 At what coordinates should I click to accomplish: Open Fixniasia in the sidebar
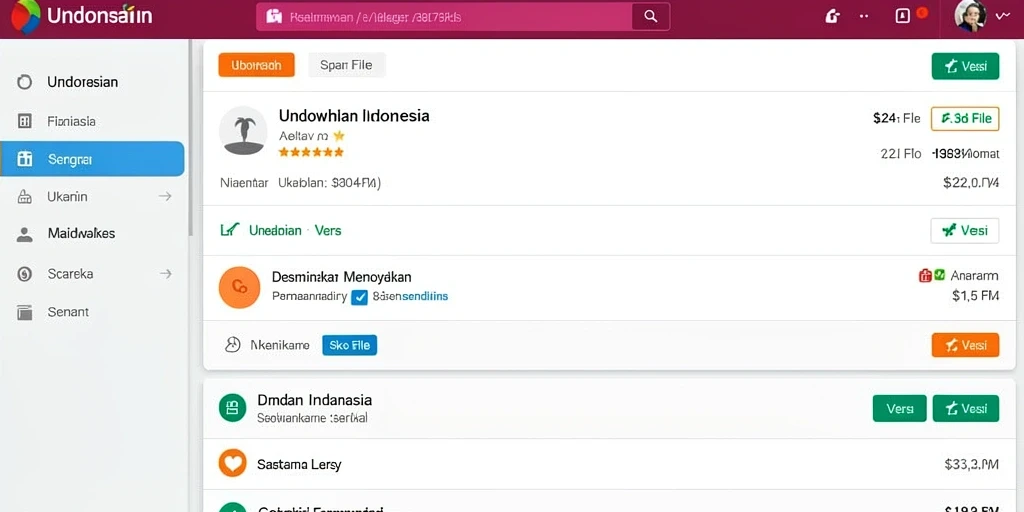71,121
